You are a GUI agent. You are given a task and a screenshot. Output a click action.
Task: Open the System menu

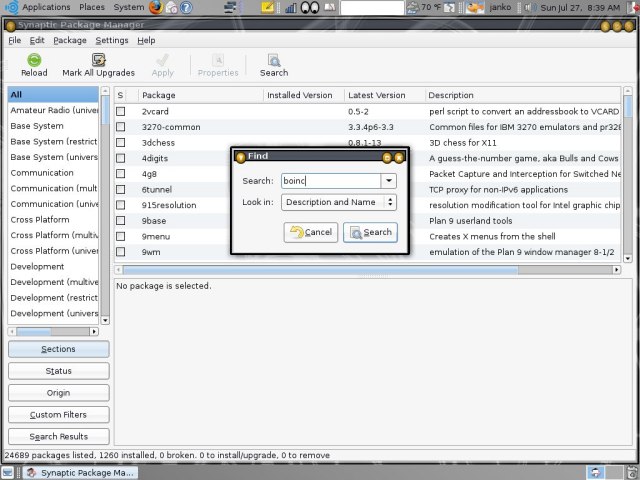tap(129, 7)
